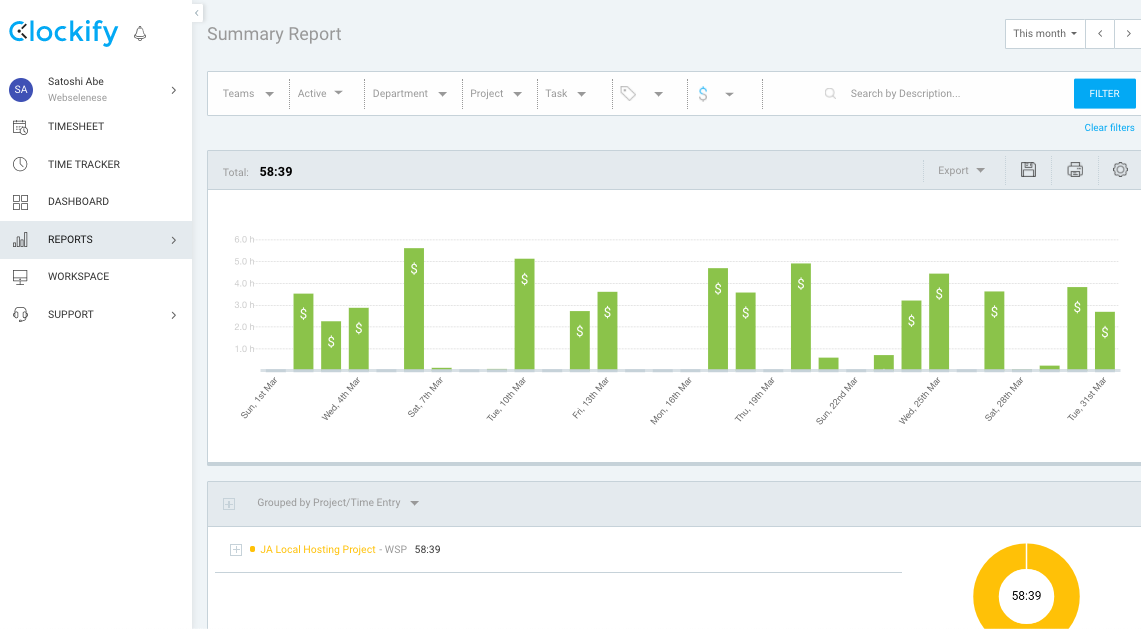The height and width of the screenshot is (629, 1141).
Task: Open the Teams filter dropdown
Action: tap(248, 93)
